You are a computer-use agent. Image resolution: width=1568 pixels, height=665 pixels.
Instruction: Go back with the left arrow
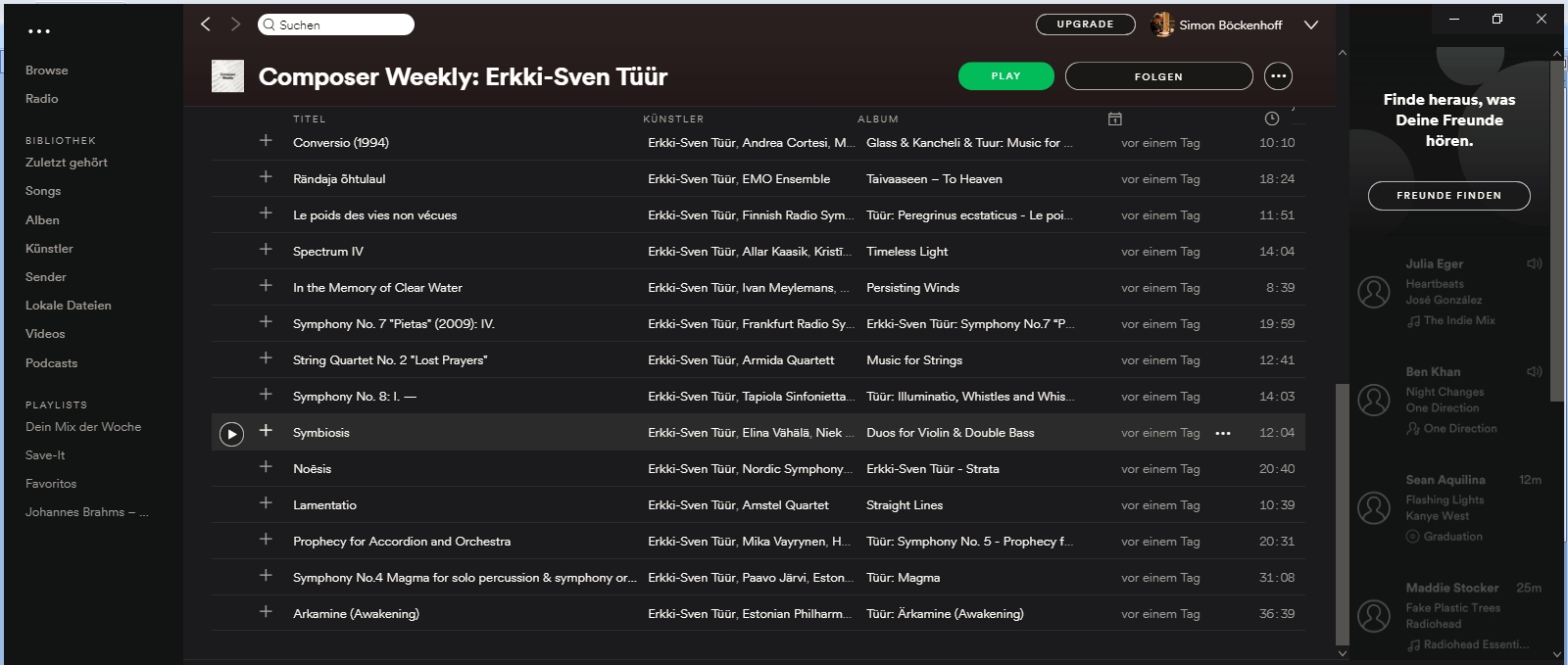[206, 24]
